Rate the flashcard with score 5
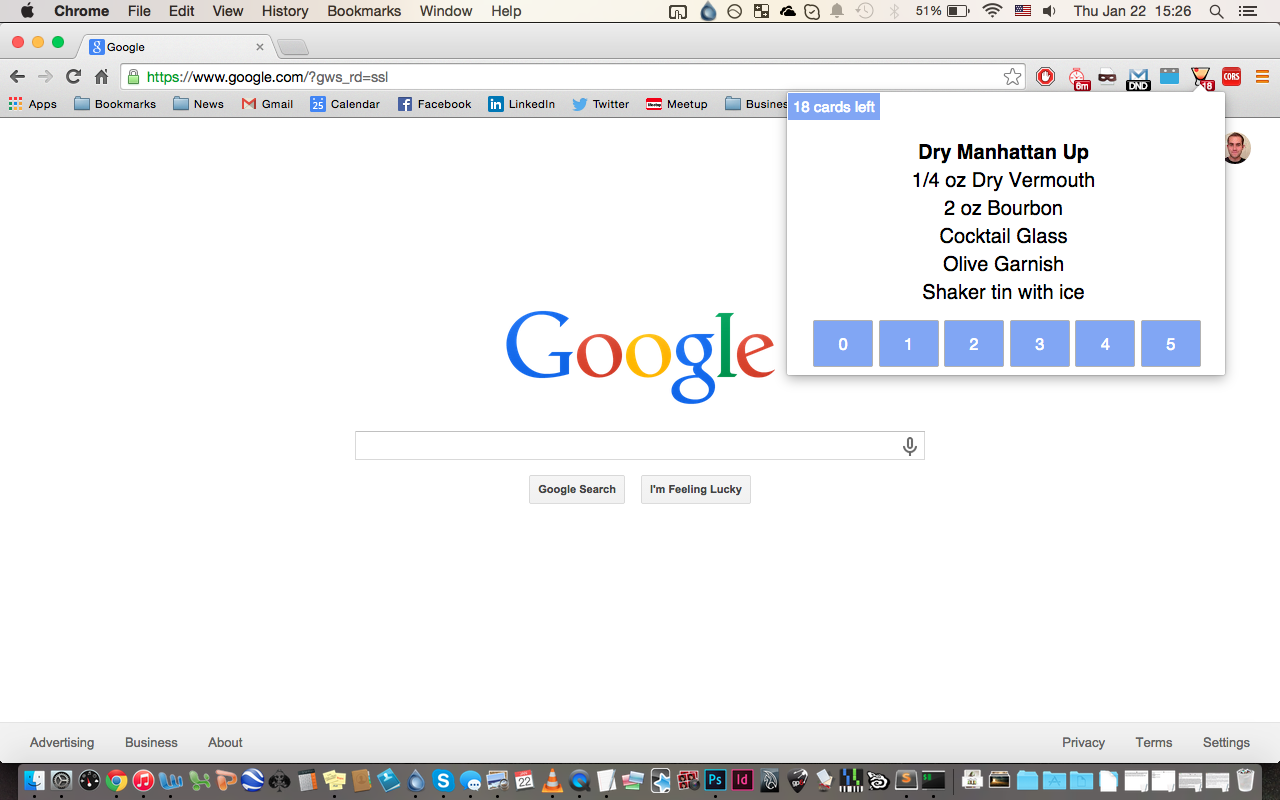The width and height of the screenshot is (1280, 800). (1171, 344)
